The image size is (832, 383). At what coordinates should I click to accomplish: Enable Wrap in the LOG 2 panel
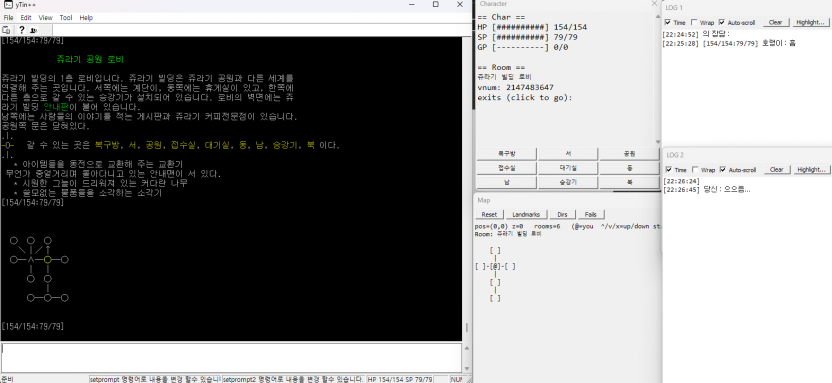tap(695, 170)
